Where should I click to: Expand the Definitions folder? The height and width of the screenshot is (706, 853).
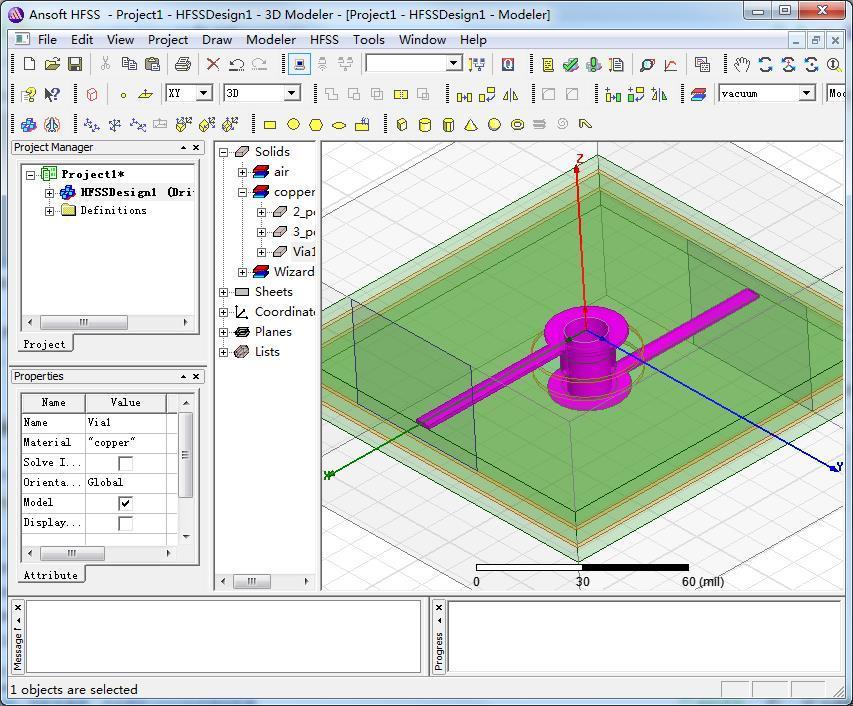pos(50,211)
